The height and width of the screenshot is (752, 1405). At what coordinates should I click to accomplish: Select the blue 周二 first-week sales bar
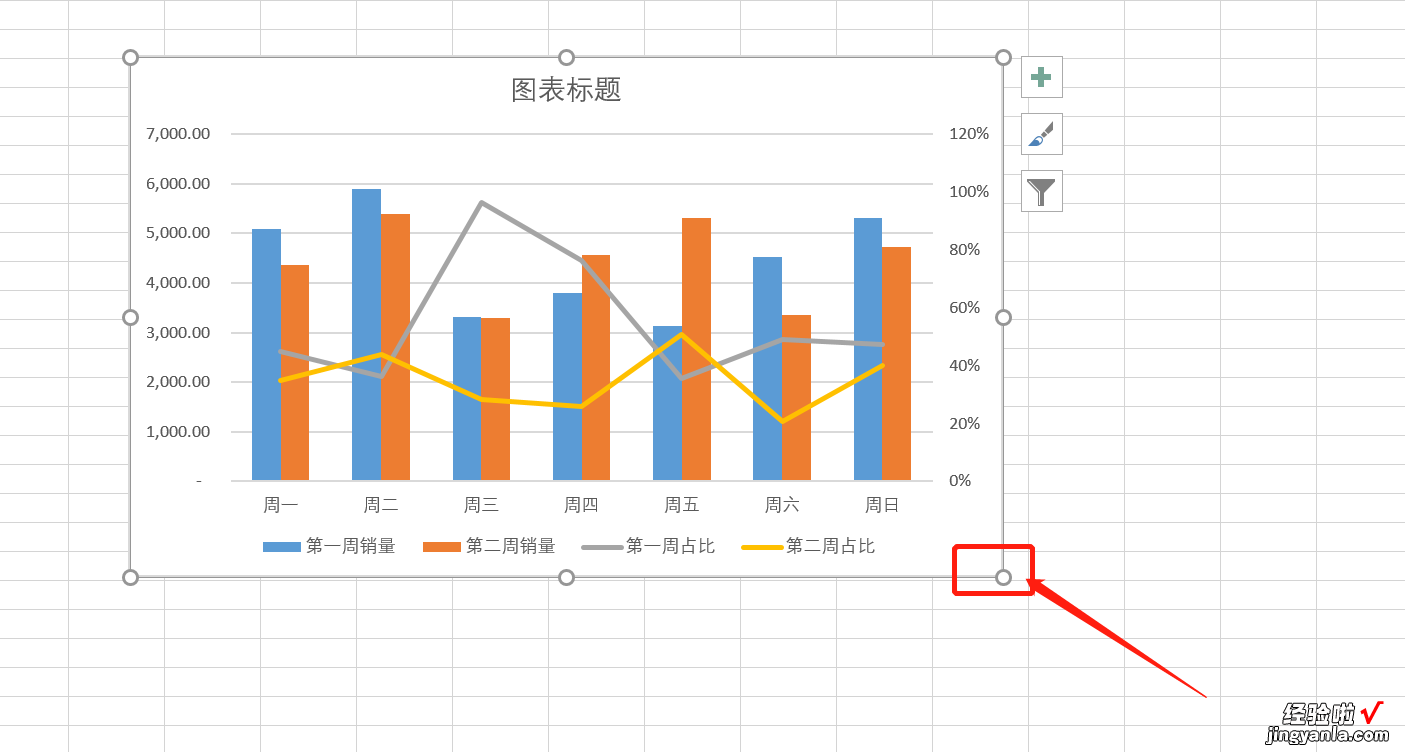366,335
